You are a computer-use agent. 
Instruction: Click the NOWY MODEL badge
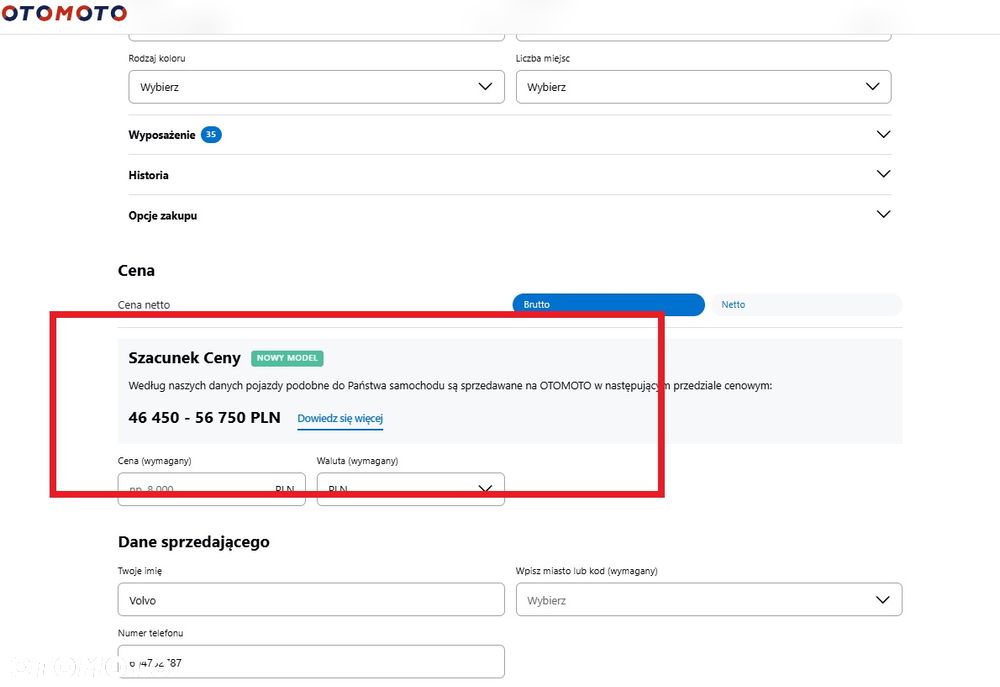(x=287, y=358)
